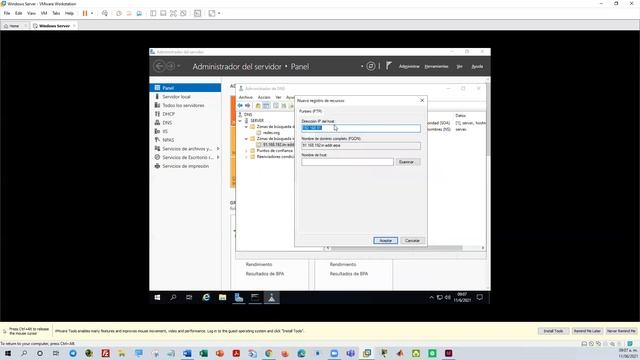Click Remind Me Later button
This screenshot has width=640, height=360.
pos(587,331)
